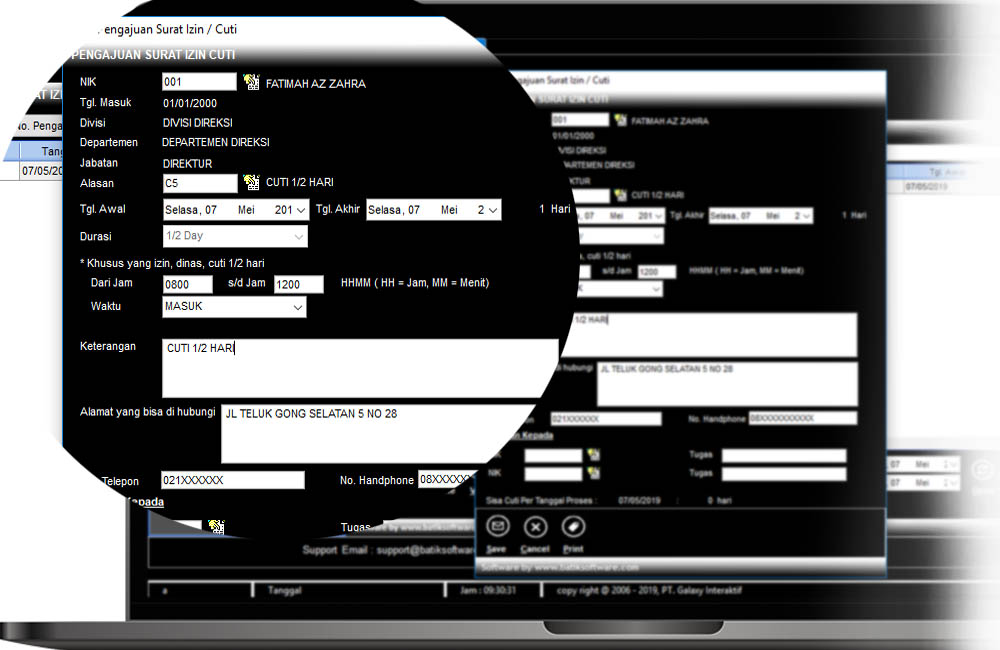Open the Tgl. Akhir date picker in the magnified view
1000x650 pixels.
[x=492, y=210]
